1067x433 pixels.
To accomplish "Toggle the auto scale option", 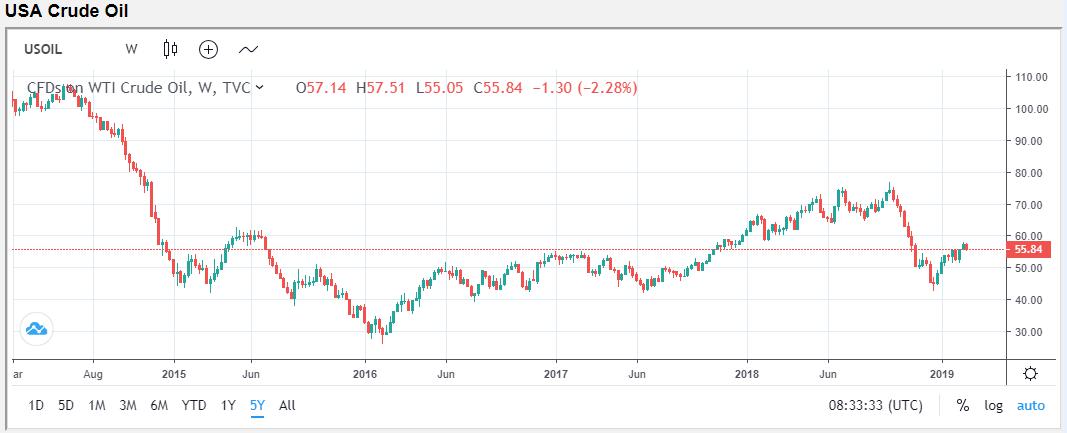I will coord(1030,406).
